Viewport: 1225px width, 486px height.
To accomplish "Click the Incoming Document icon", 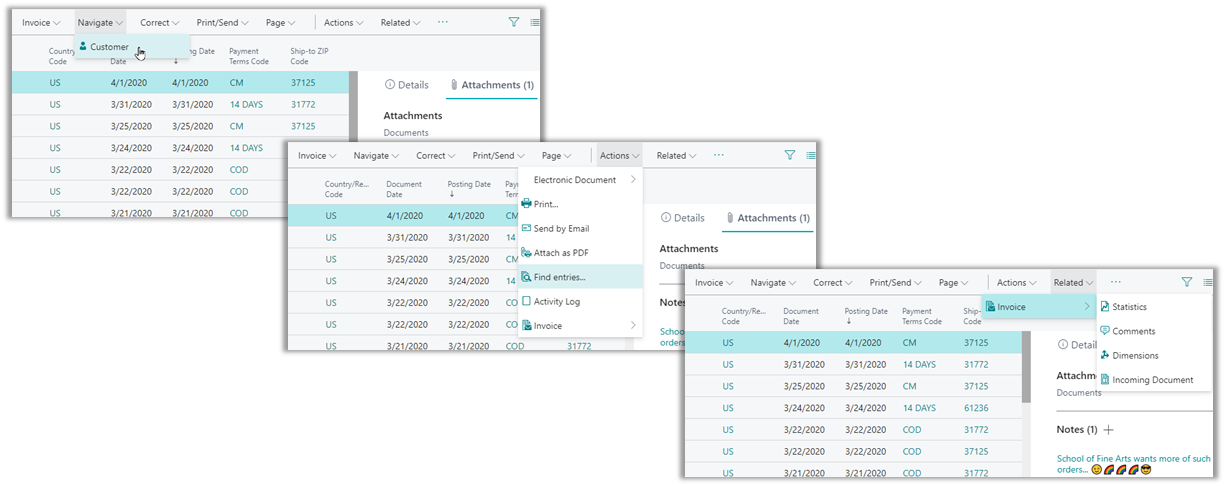I will (1105, 380).
